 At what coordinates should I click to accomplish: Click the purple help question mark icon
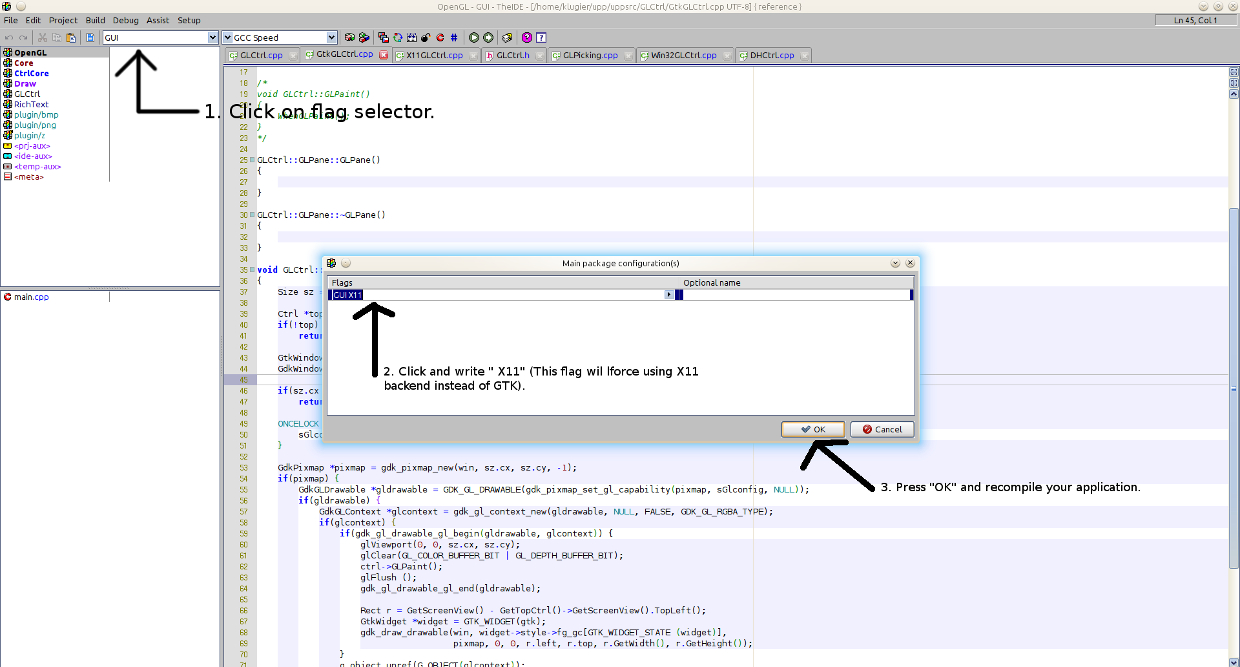[527, 38]
